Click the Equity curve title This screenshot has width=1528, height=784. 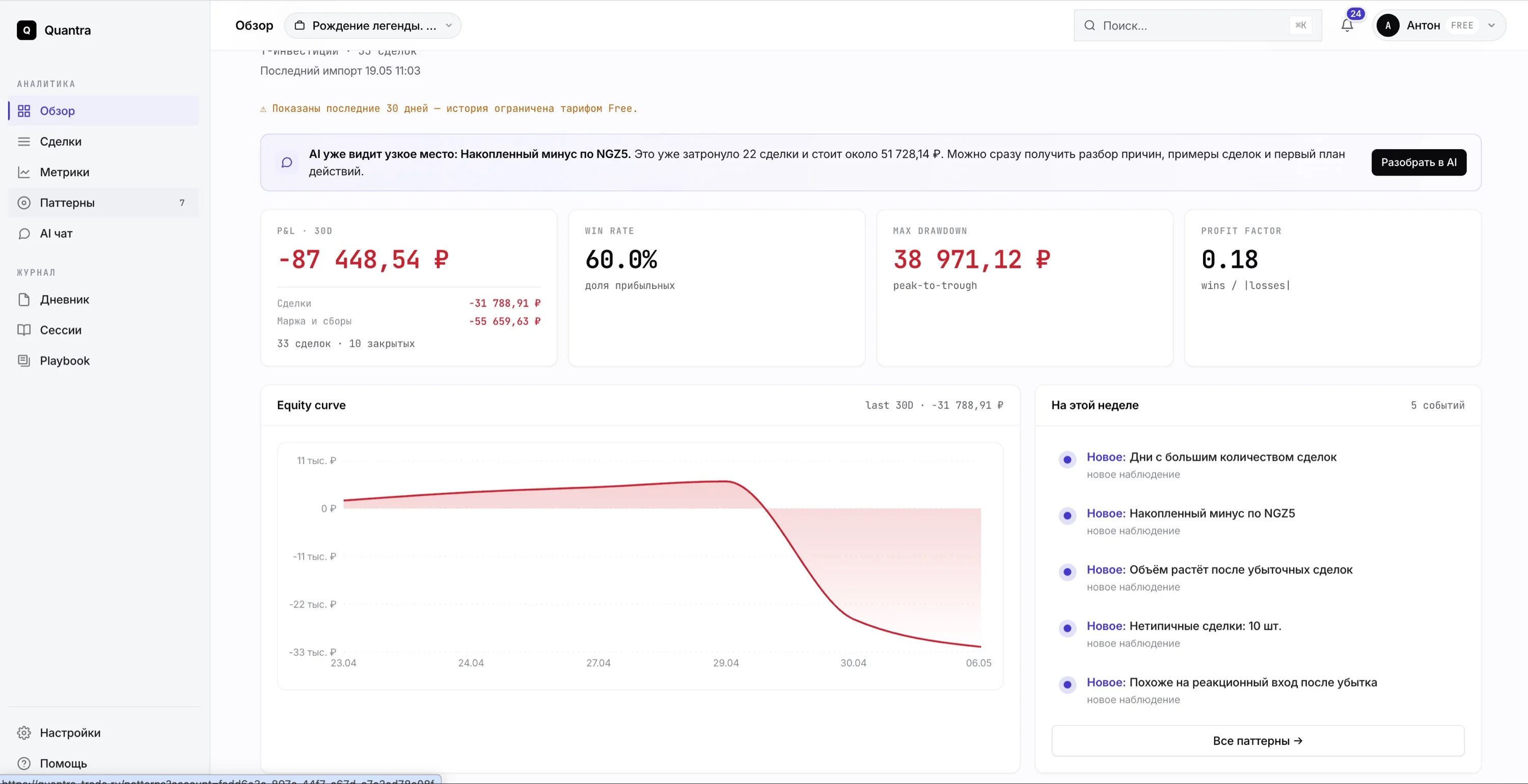click(x=311, y=405)
